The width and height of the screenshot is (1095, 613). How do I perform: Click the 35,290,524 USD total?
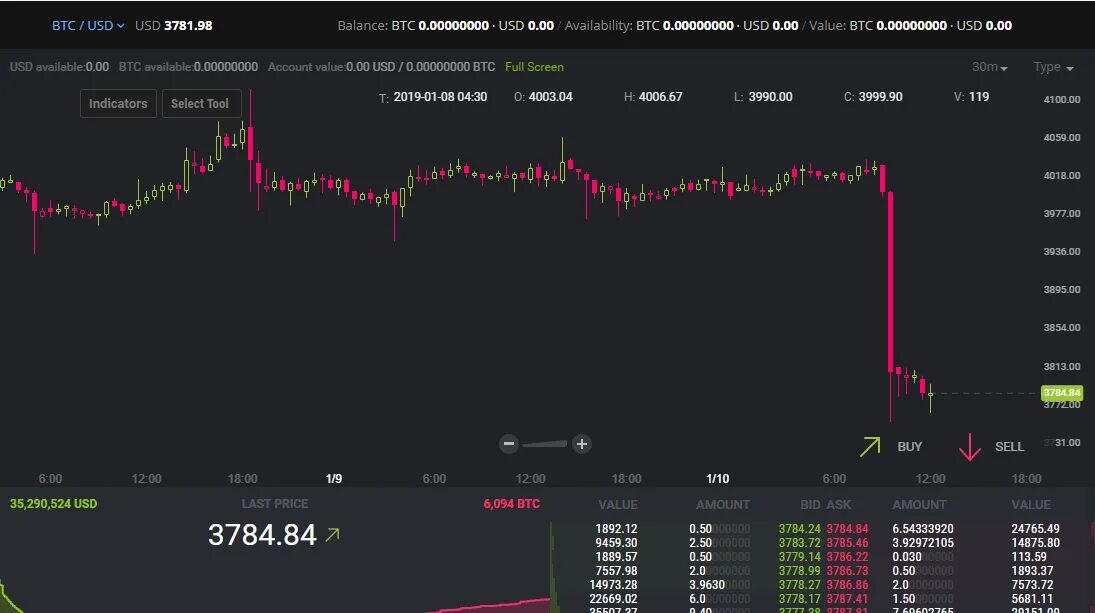click(x=53, y=503)
